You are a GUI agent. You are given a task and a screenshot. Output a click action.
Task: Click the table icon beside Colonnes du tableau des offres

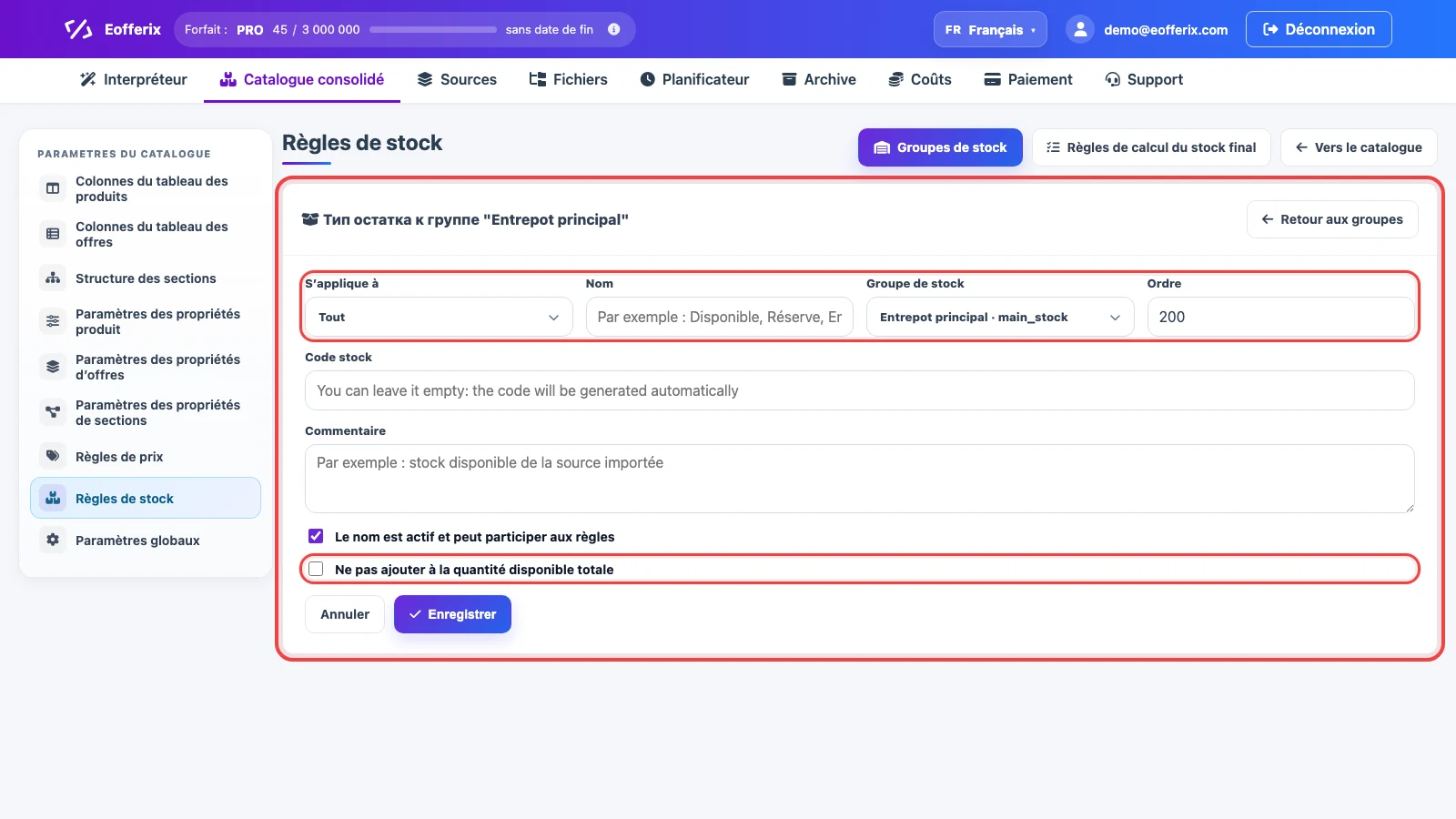point(53,234)
